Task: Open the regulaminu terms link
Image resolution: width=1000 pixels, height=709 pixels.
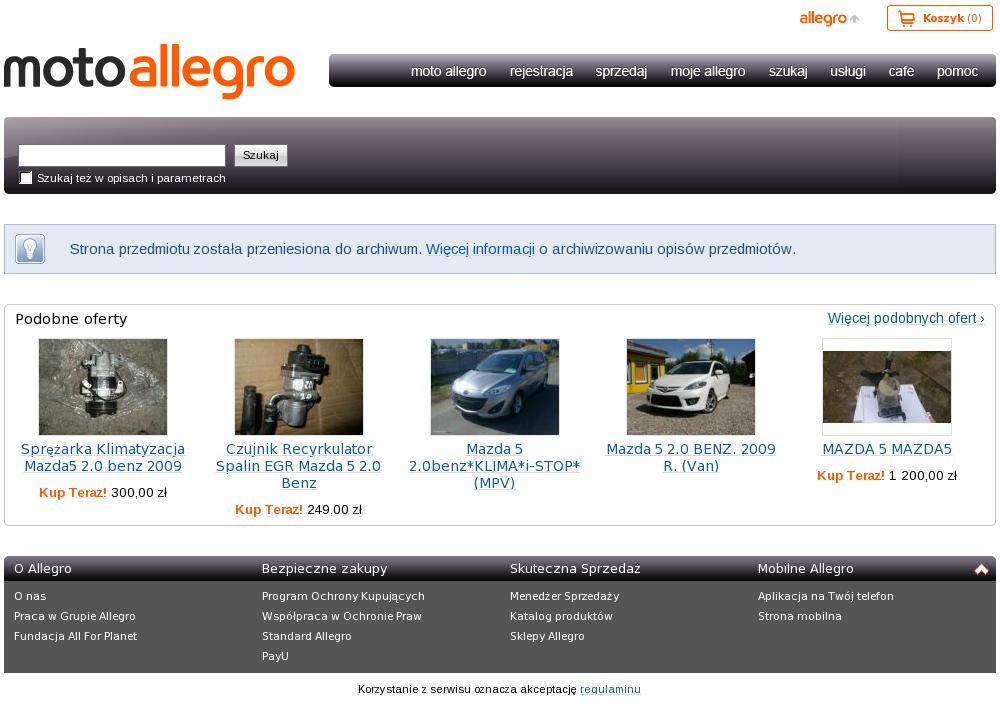Action: pos(610,689)
